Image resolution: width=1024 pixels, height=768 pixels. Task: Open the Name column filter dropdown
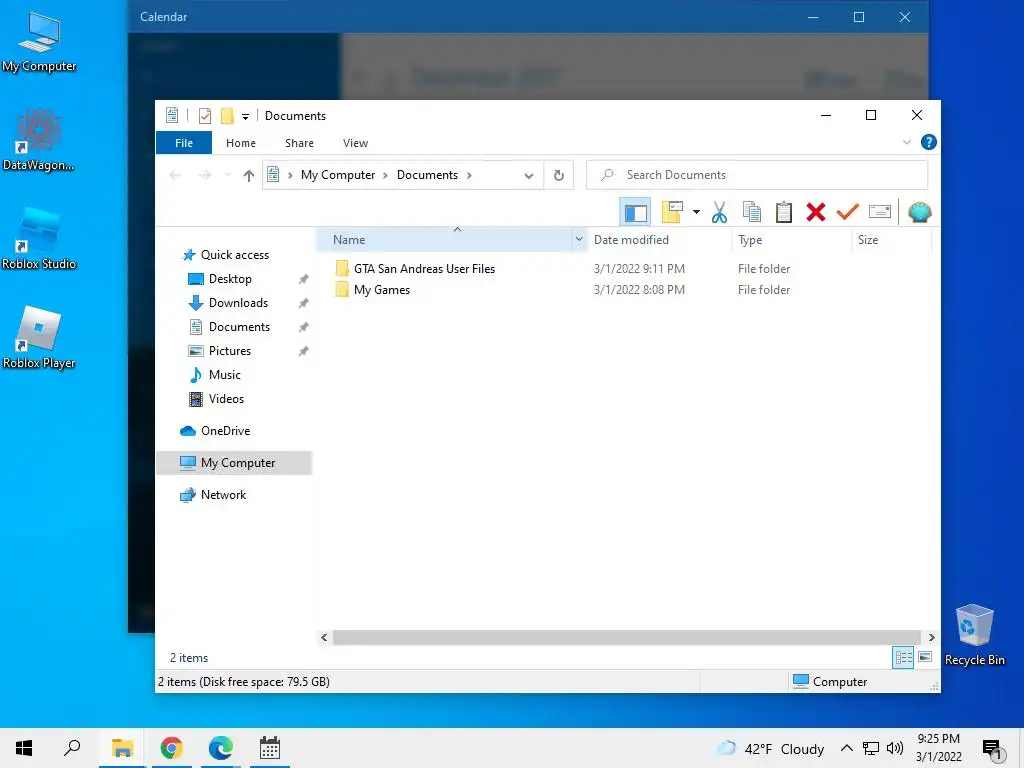579,240
